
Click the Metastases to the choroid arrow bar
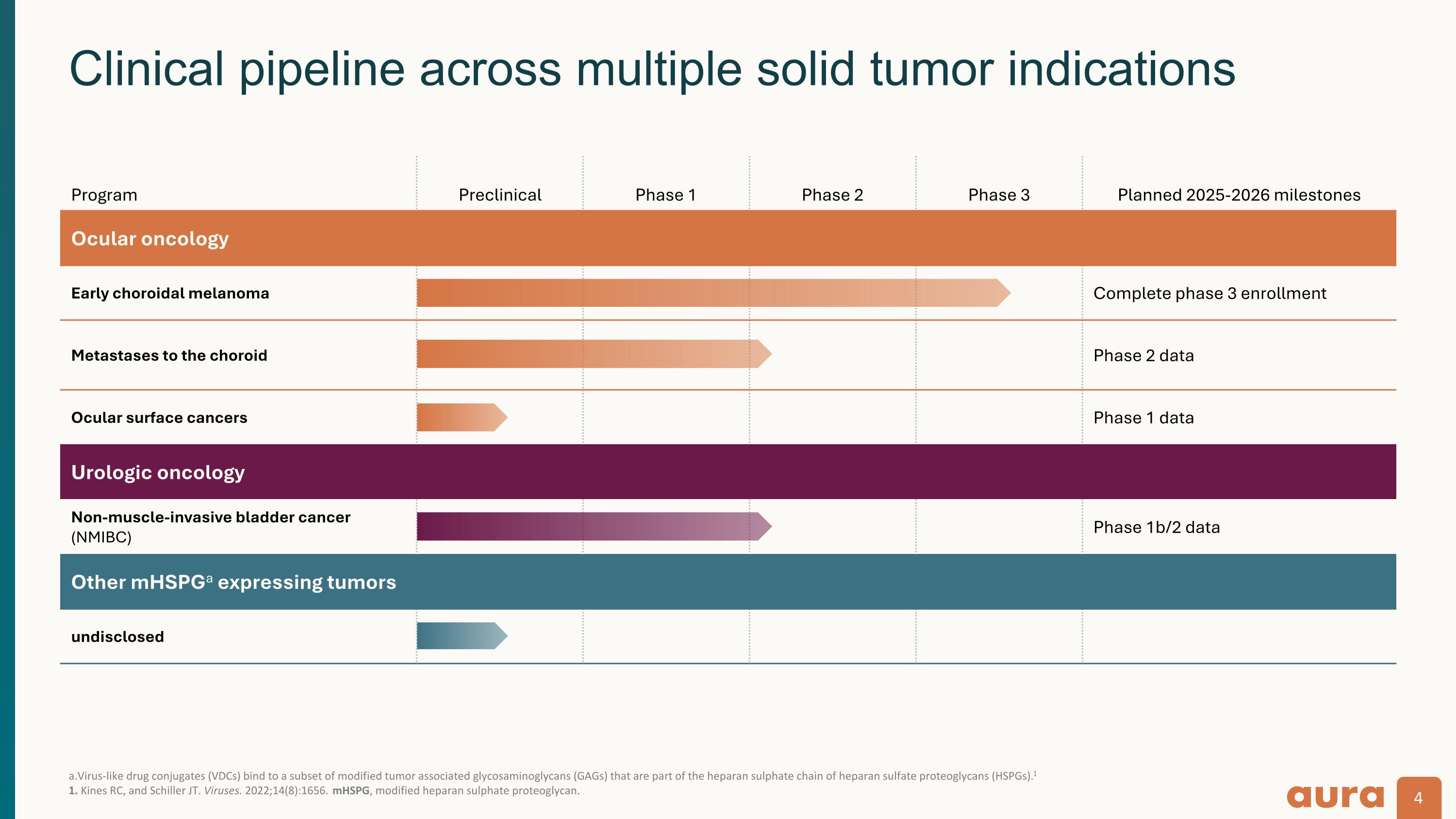(594, 354)
